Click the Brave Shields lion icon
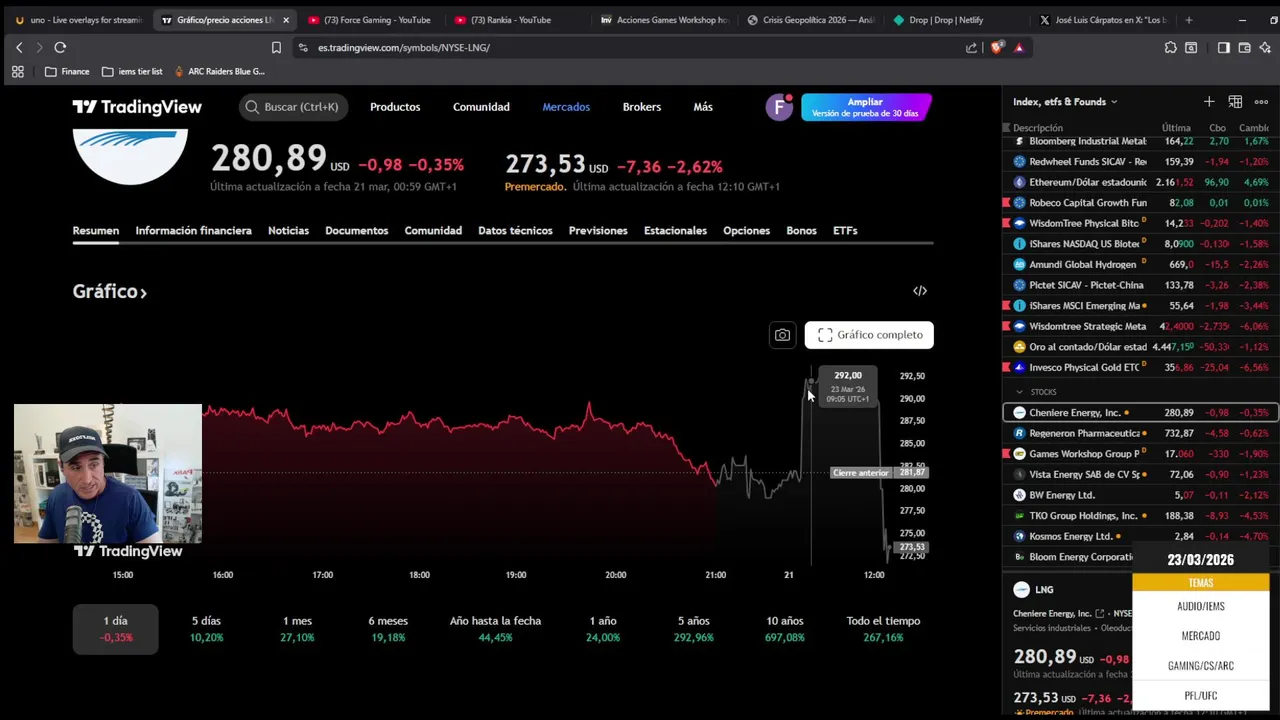 [996, 47]
